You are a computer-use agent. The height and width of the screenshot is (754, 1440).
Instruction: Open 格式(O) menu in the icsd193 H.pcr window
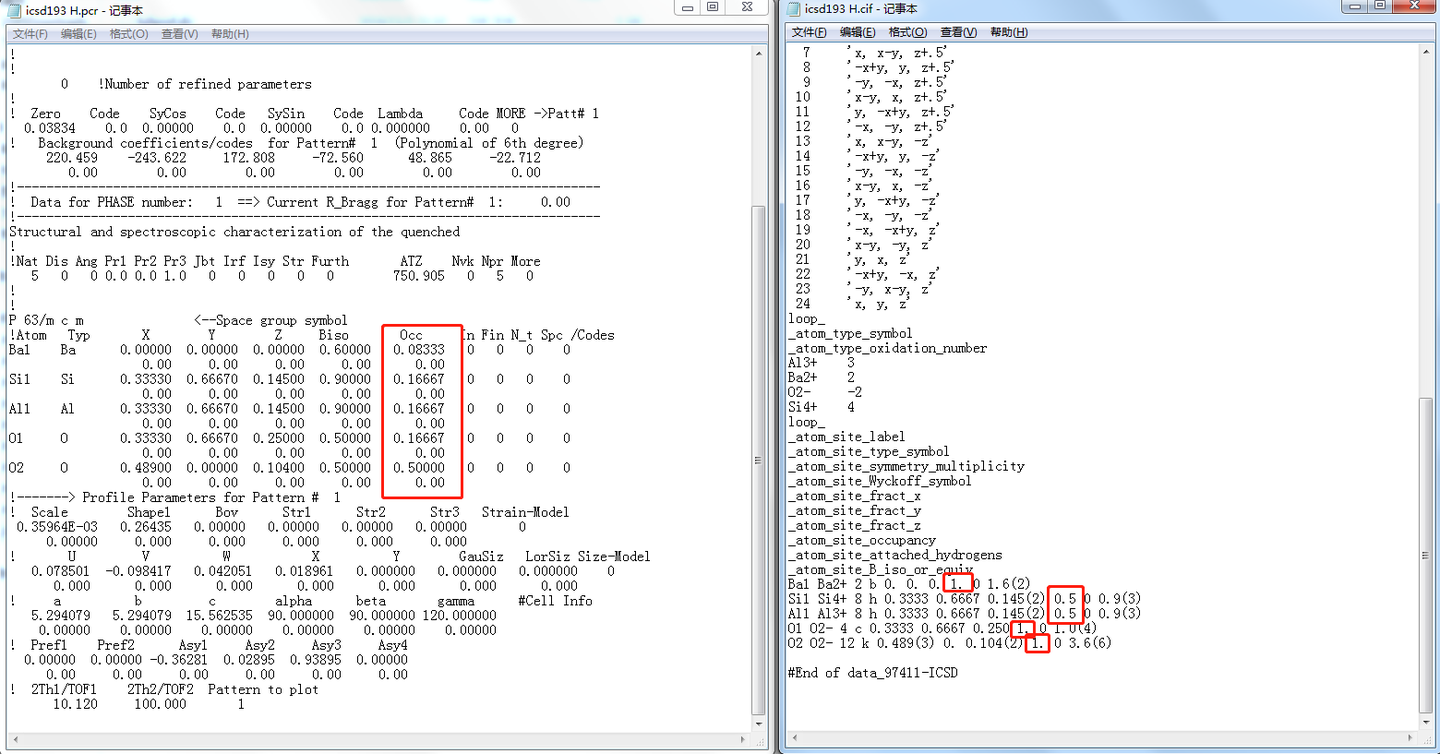pos(129,34)
